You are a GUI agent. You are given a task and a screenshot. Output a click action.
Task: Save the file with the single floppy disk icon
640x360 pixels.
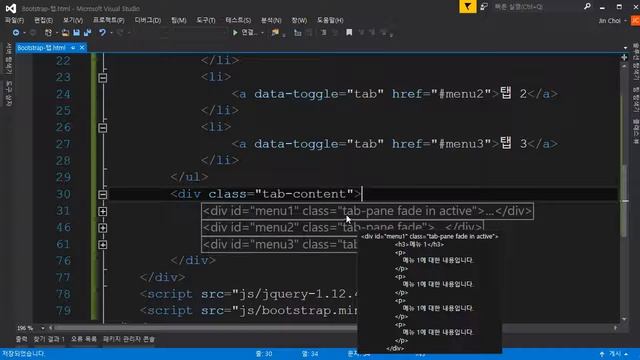pyautogui.click(x=76, y=32)
